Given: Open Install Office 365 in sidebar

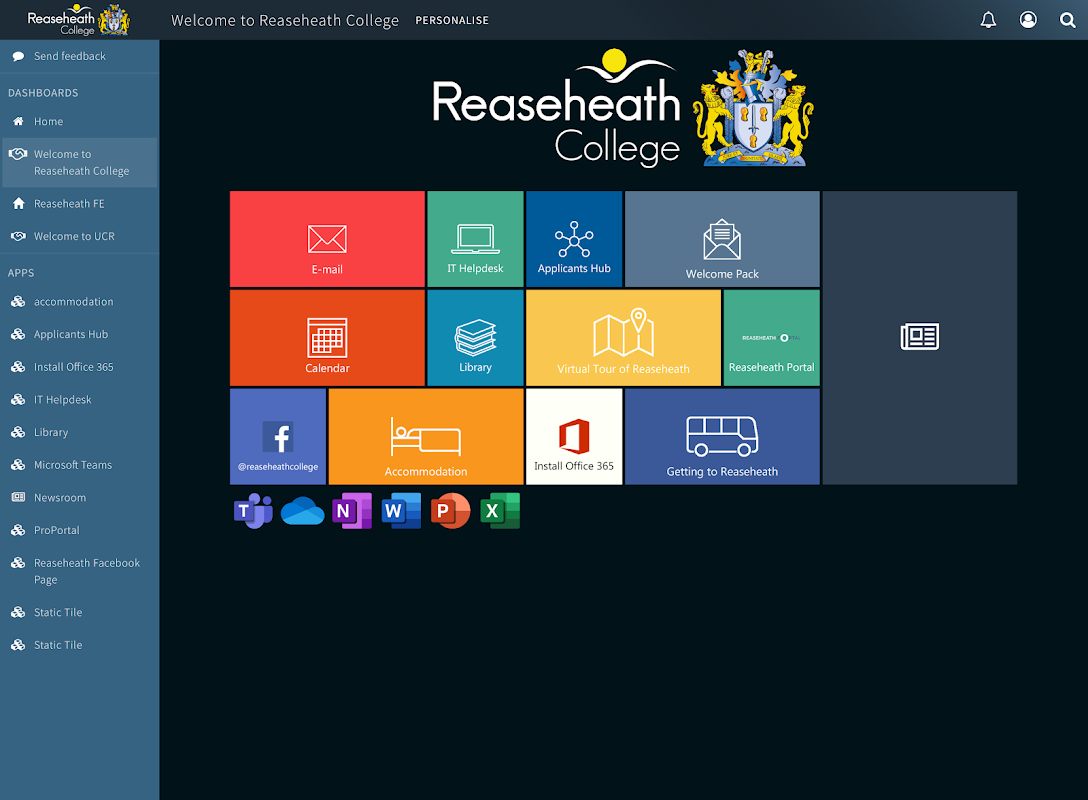Looking at the screenshot, I should 79,367.
